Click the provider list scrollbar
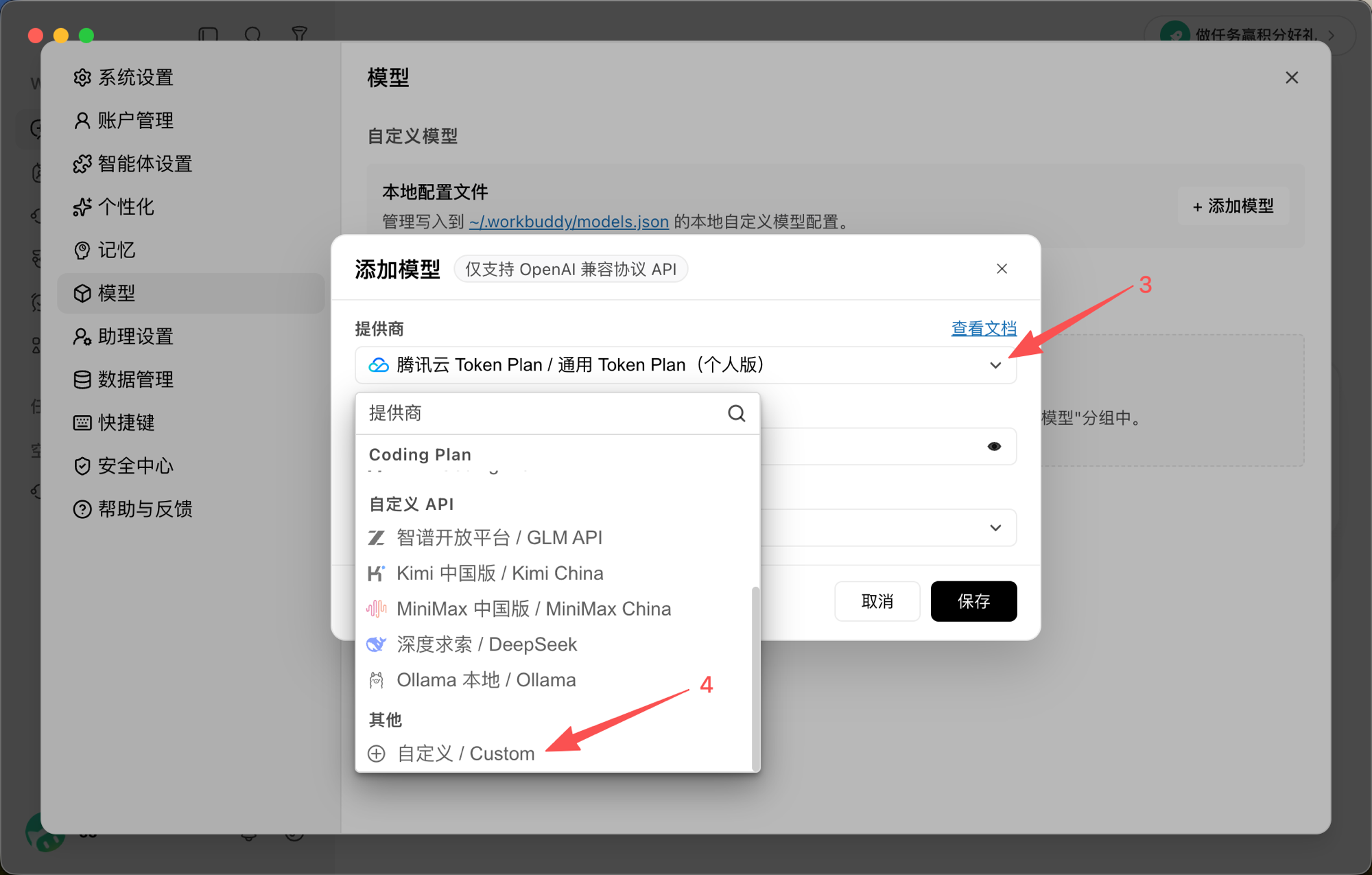 click(x=755, y=677)
